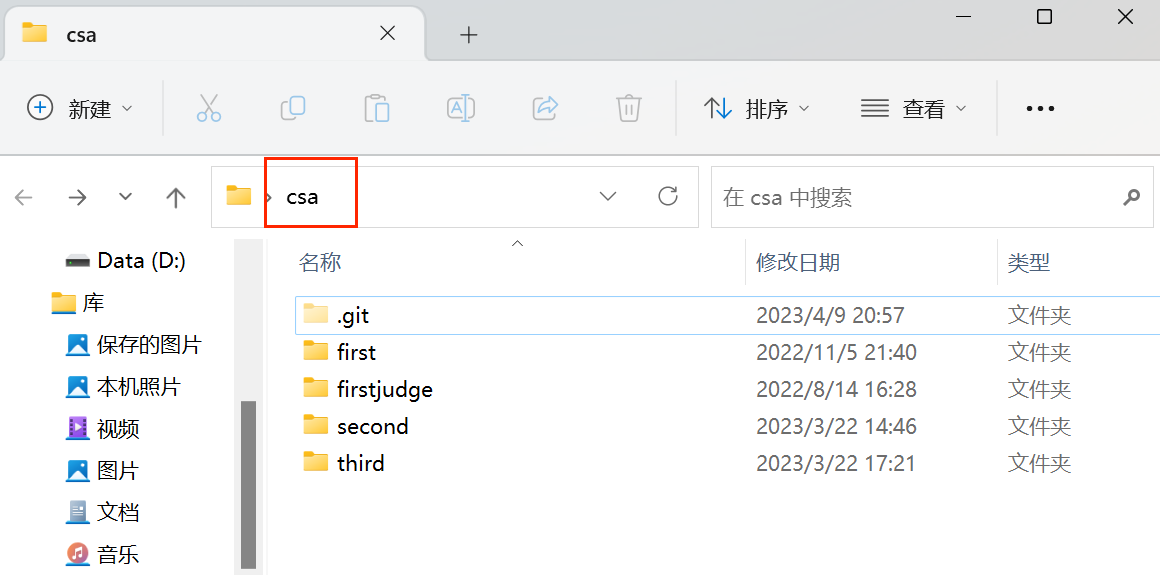Go up one directory level
This screenshot has width=1160, height=575.
(176, 197)
